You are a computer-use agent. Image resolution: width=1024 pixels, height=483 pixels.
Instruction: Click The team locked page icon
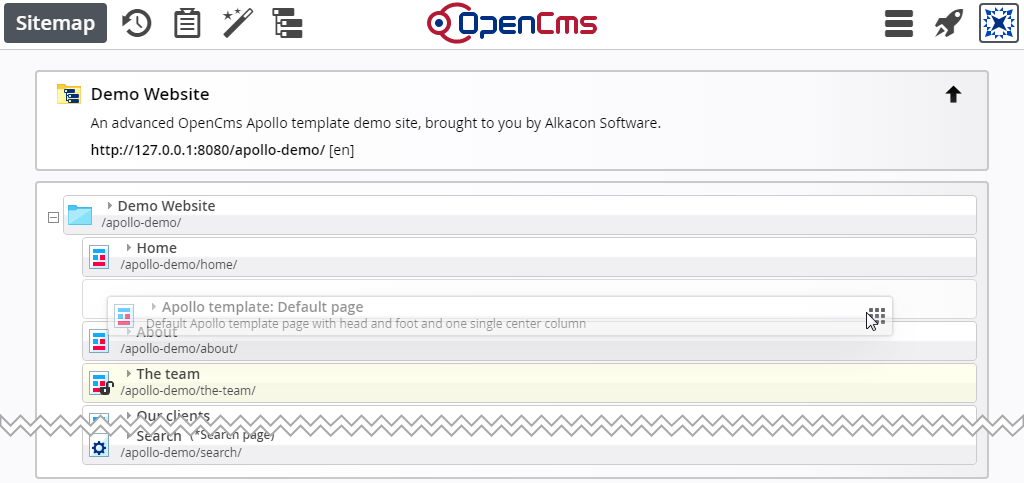coord(100,384)
